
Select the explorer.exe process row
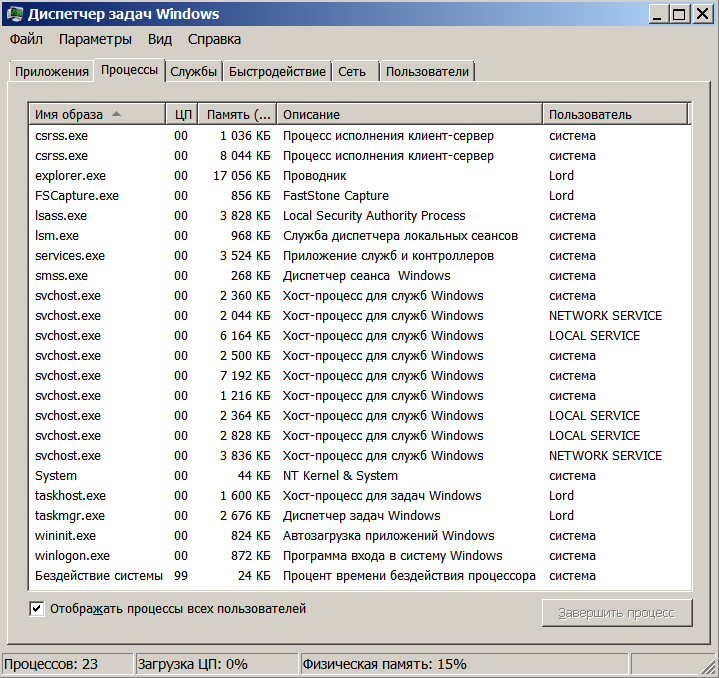(x=360, y=176)
